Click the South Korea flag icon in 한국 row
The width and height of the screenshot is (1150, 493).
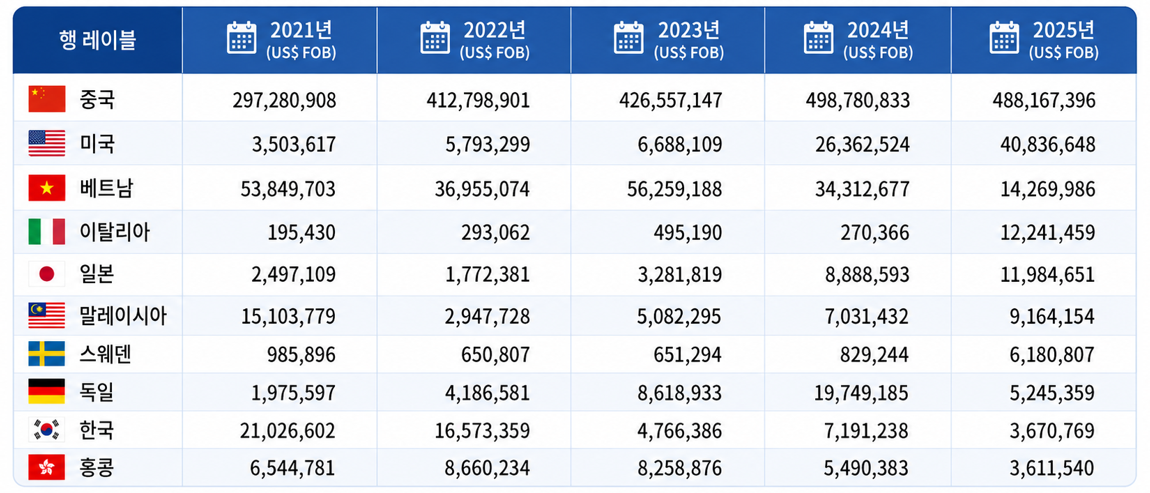click(x=47, y=430)
